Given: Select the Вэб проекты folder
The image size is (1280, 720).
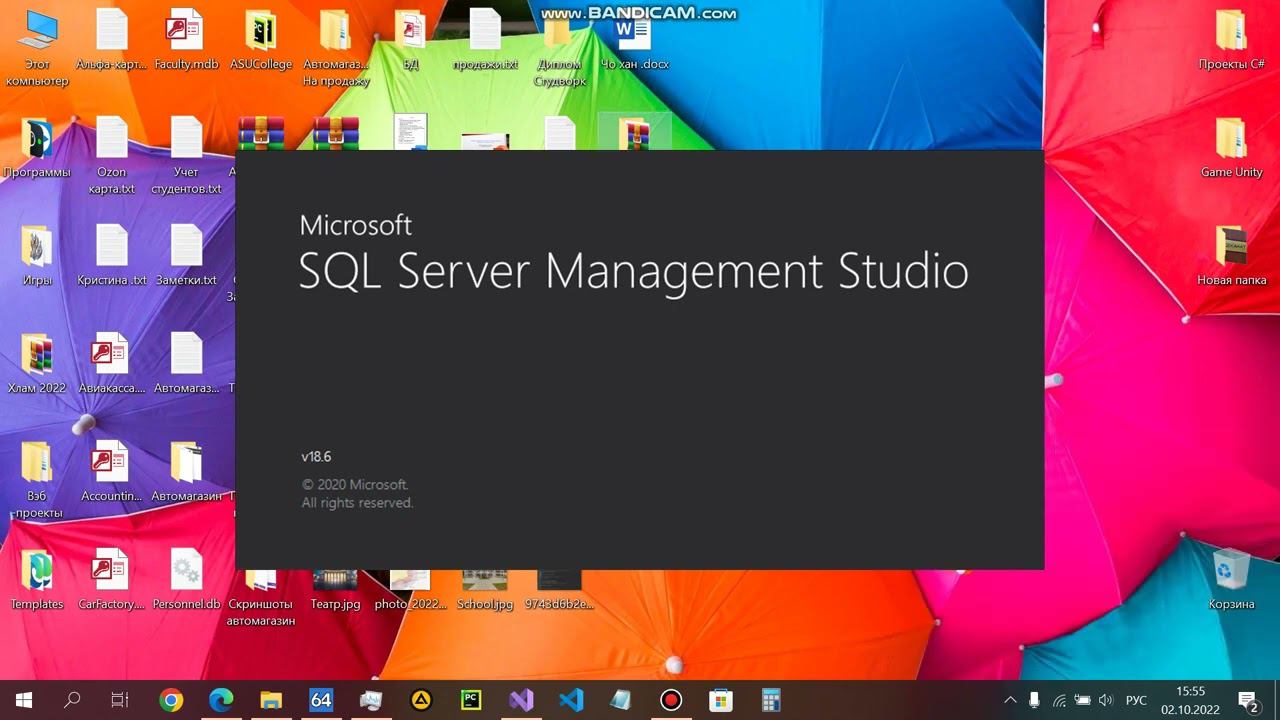Looking at the screenshot, I should [37, 480].
